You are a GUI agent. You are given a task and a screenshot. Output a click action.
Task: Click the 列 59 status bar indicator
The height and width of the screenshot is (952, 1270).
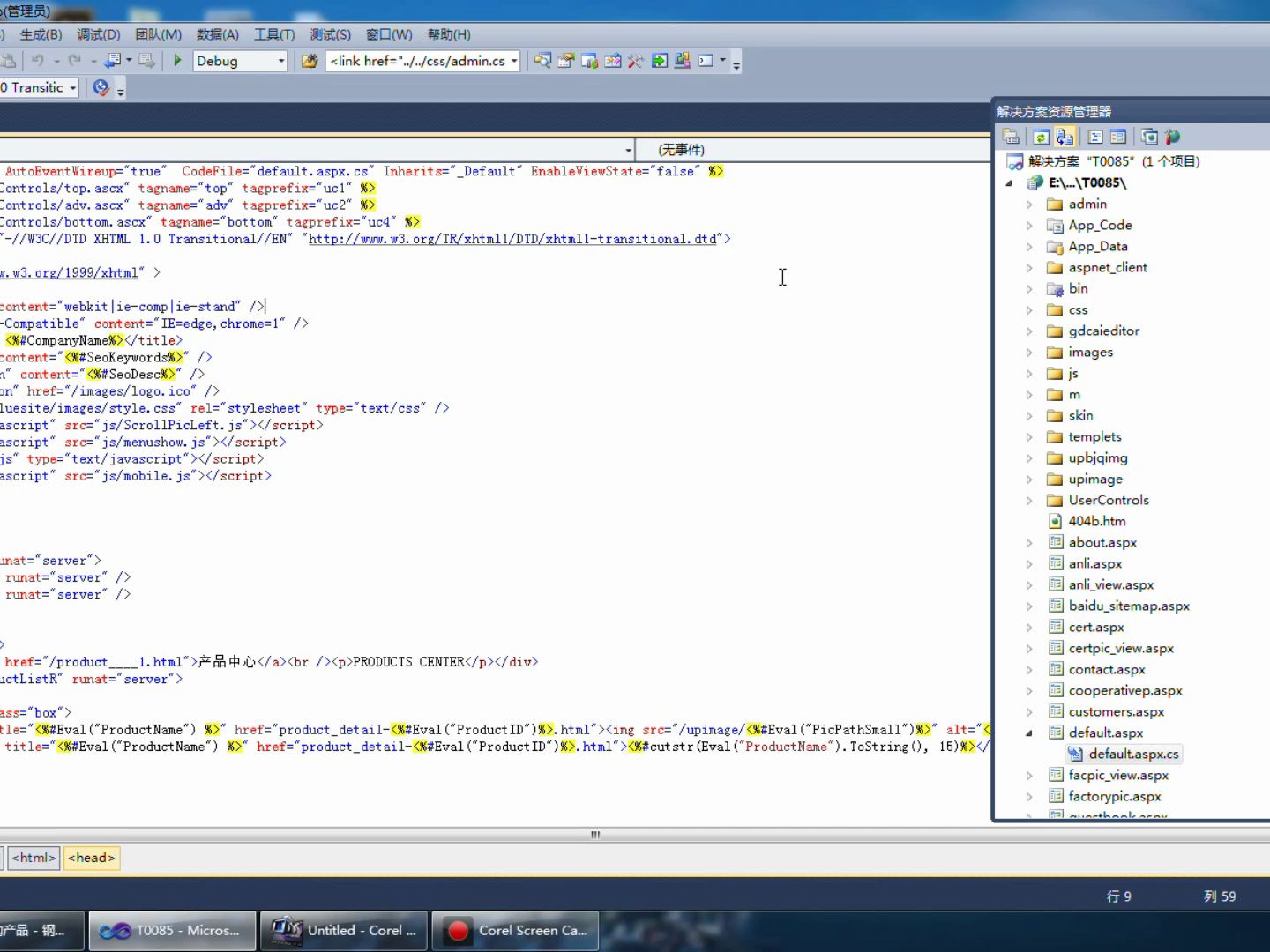[1220, 896]
